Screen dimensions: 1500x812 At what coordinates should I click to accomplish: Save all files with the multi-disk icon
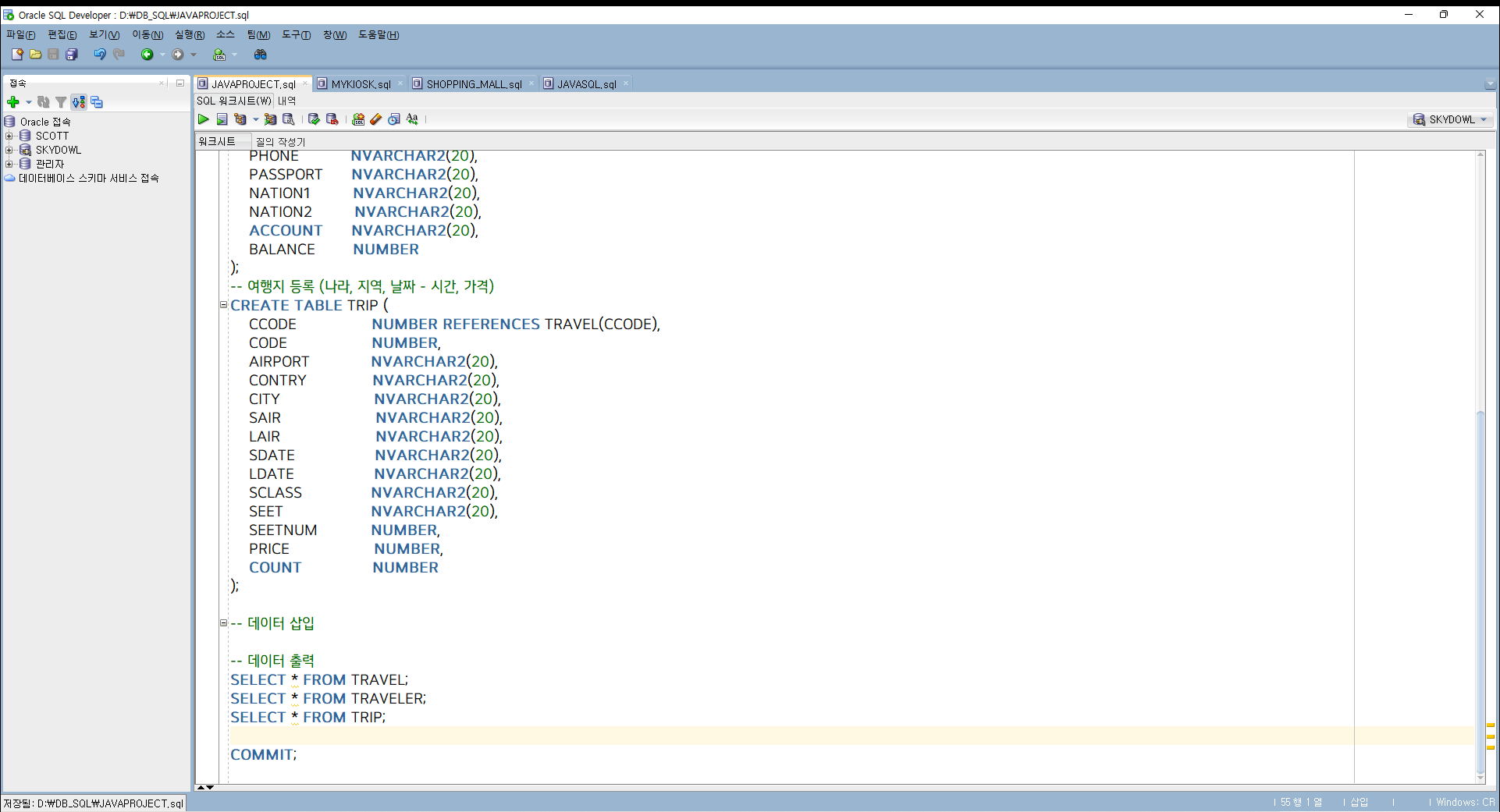pyautogui.click(x=72, y=55)
